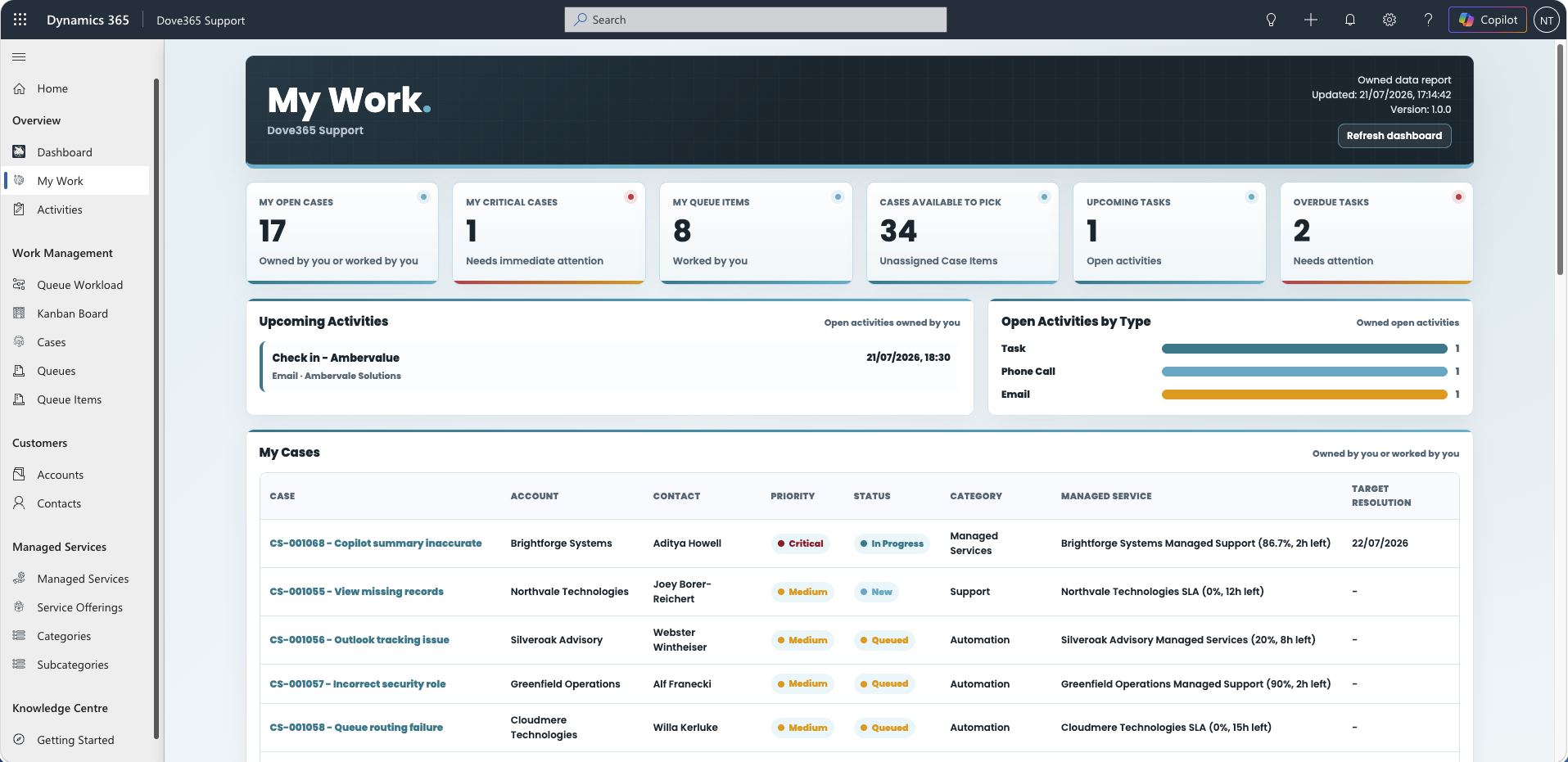Image resolution: width=1568 pixels, height=762 pixels.
Task: Open the app launcher waffle icon
Action: click(20, 20)
